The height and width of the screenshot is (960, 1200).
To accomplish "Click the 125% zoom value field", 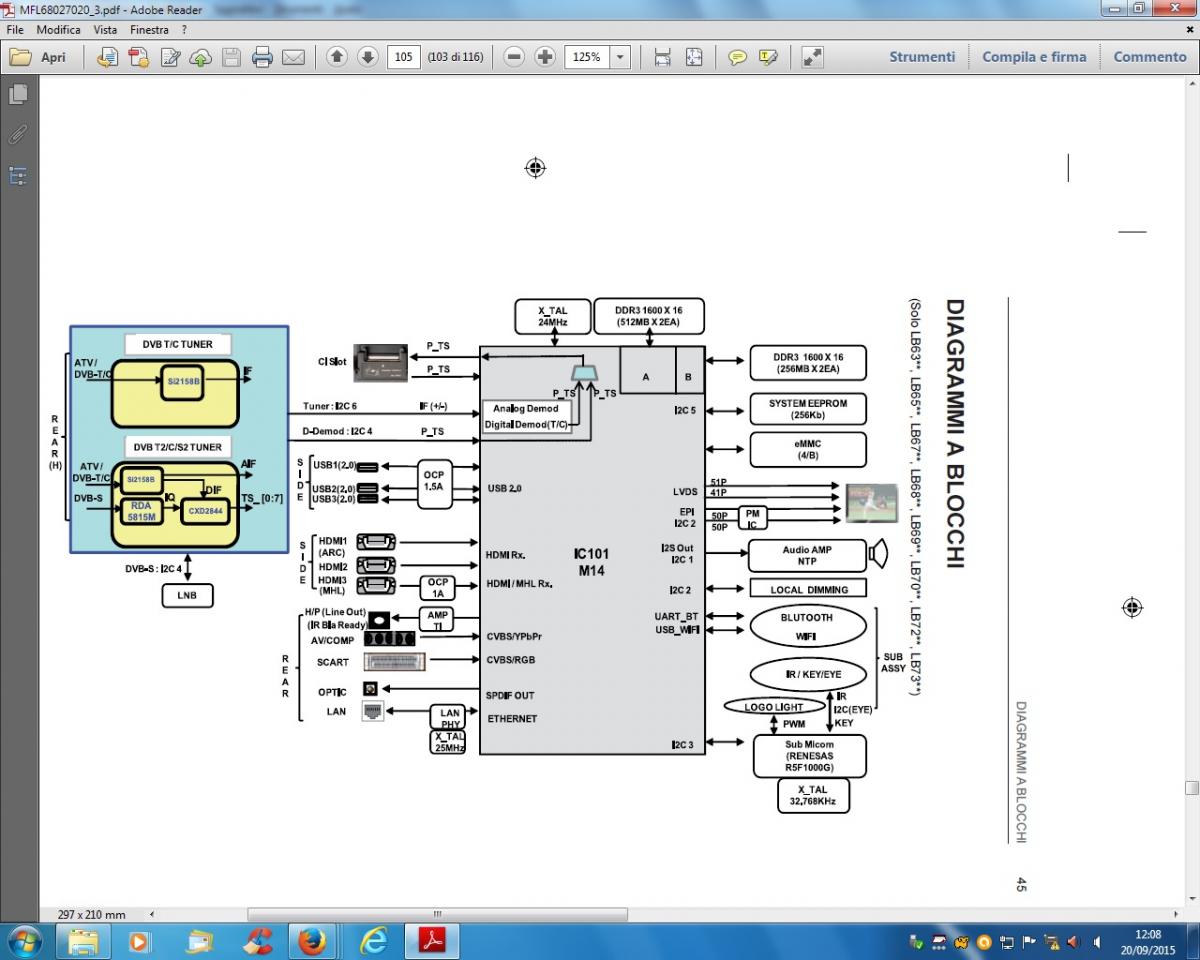I will point(587,57).
